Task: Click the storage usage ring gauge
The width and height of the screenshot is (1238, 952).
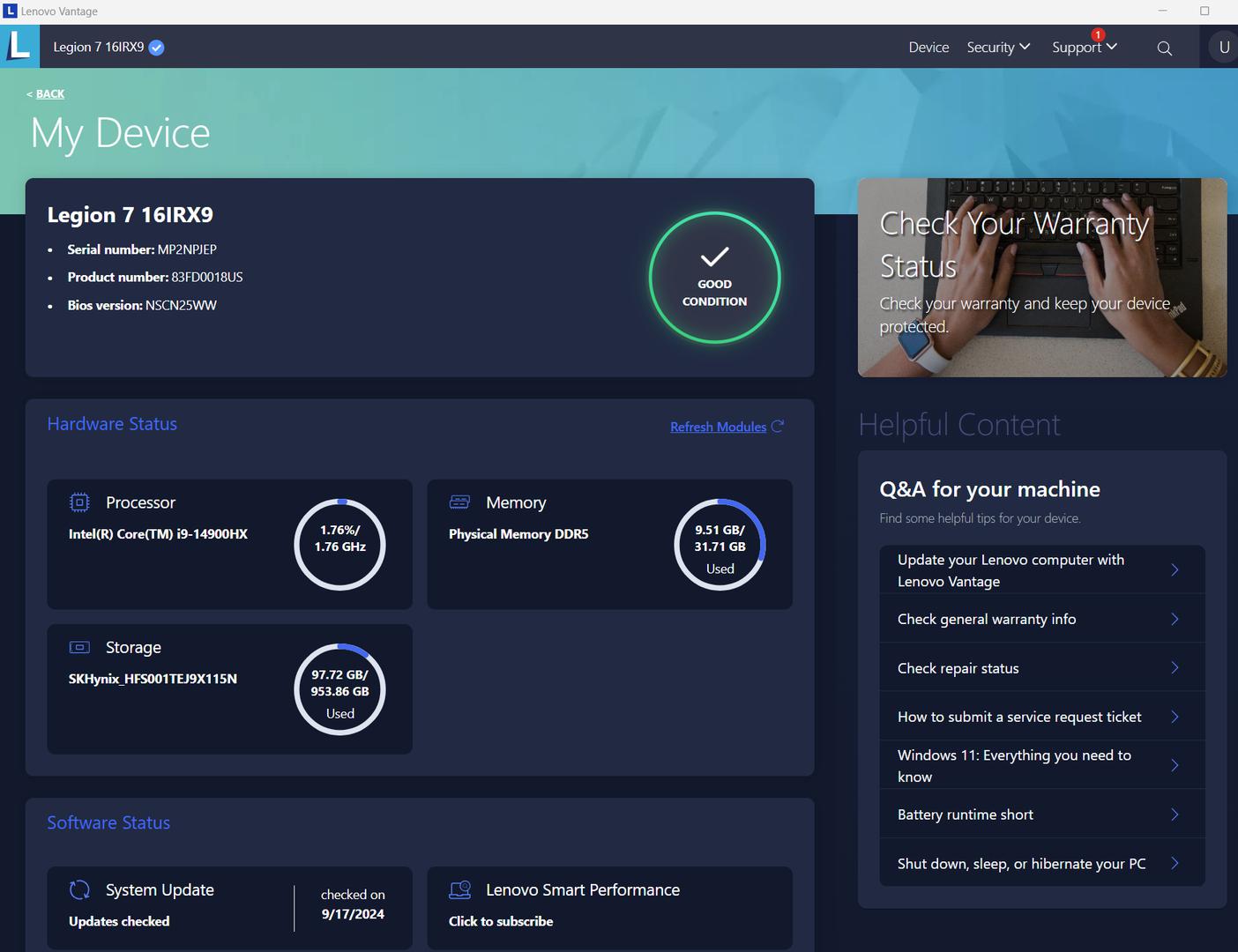Action: pos(339,690)
